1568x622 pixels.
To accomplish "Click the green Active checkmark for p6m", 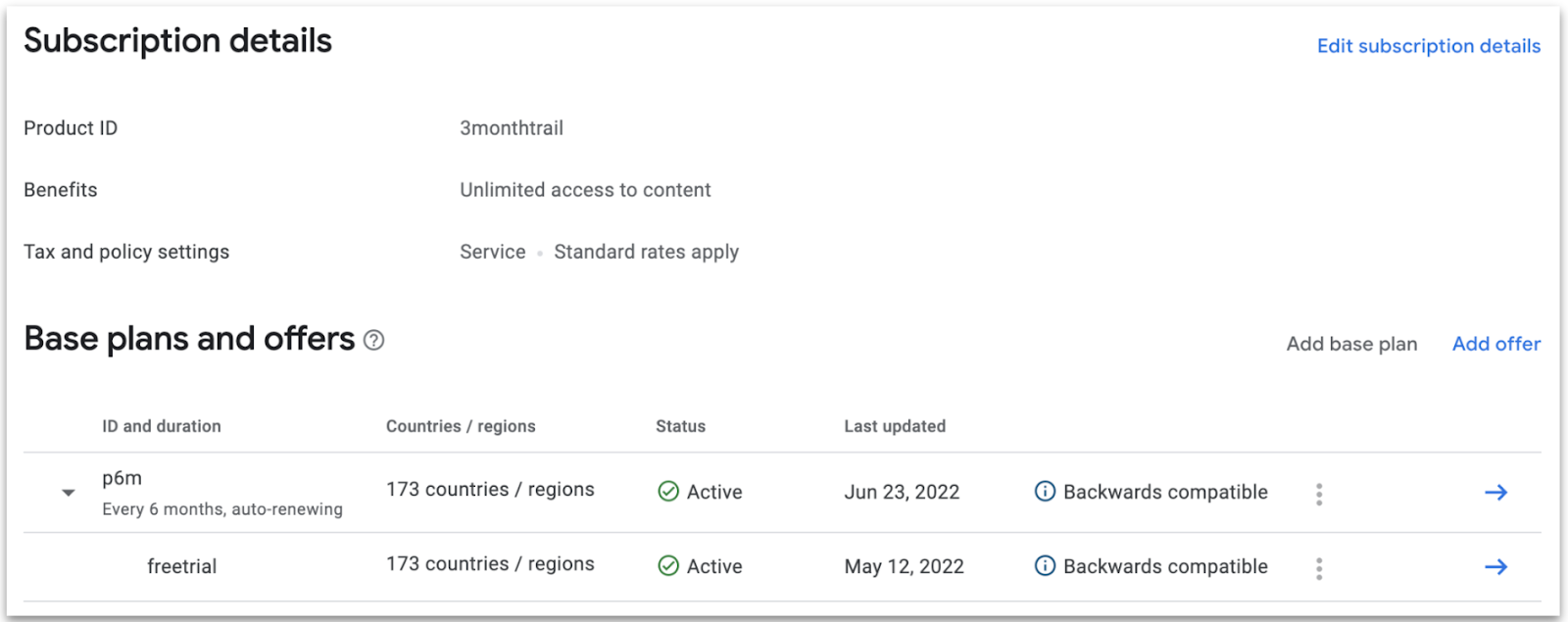I will [668, 492].
